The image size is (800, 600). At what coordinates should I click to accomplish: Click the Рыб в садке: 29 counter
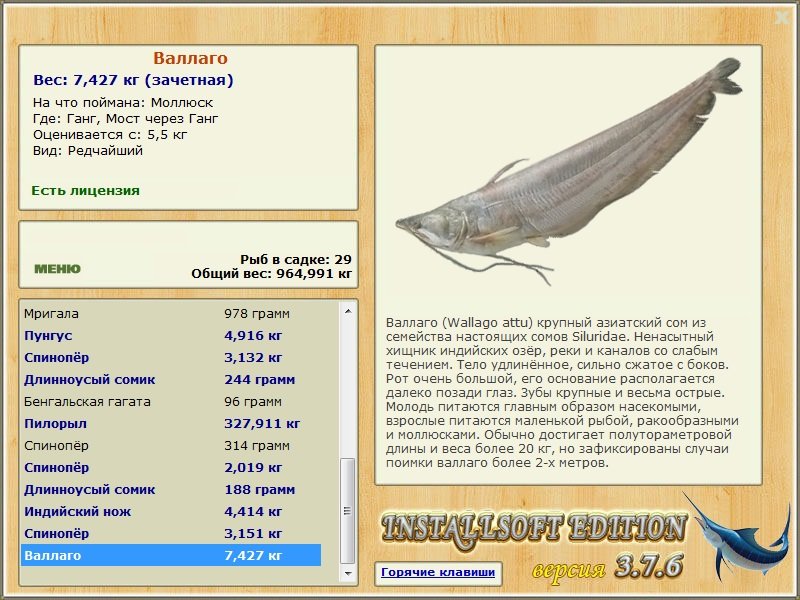pyautogui.click(x=296, y=260)
